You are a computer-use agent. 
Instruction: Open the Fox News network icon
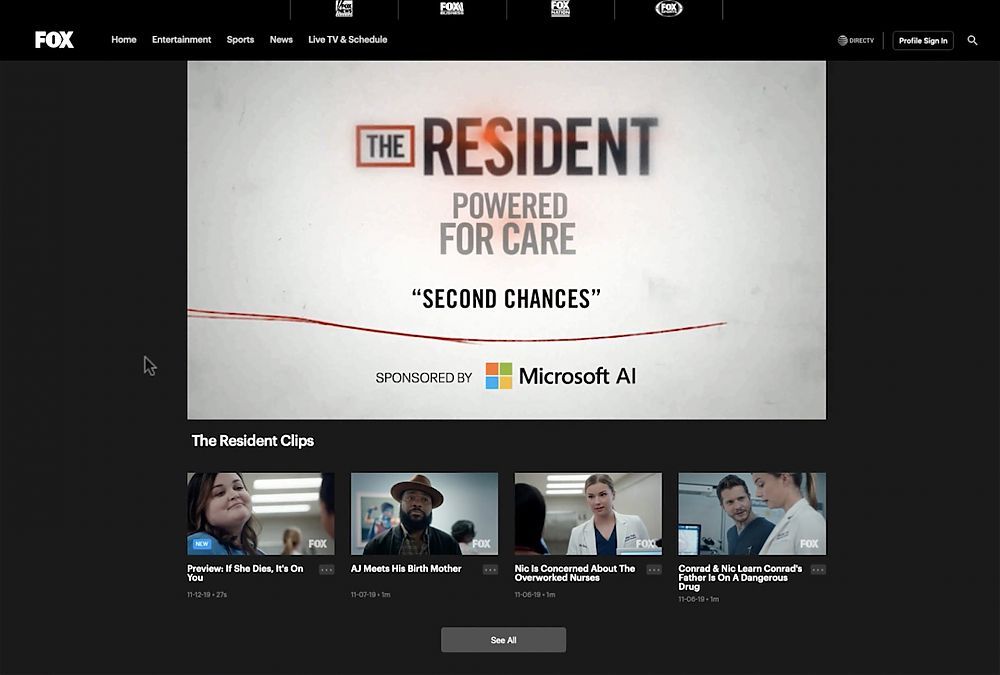coord(344,9)
